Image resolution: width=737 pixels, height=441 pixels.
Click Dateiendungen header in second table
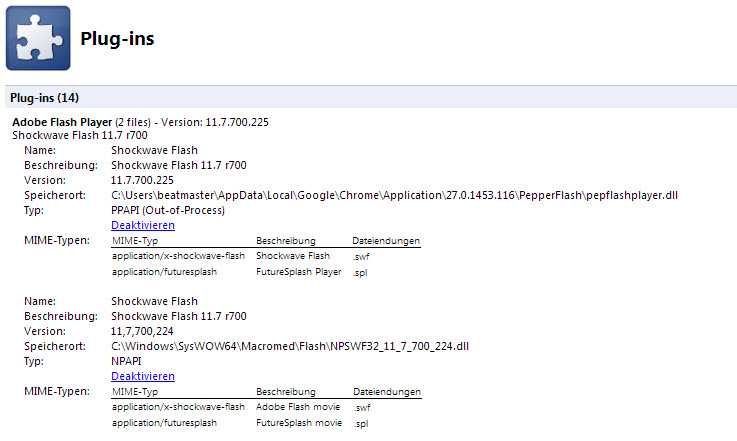[387, 392]
